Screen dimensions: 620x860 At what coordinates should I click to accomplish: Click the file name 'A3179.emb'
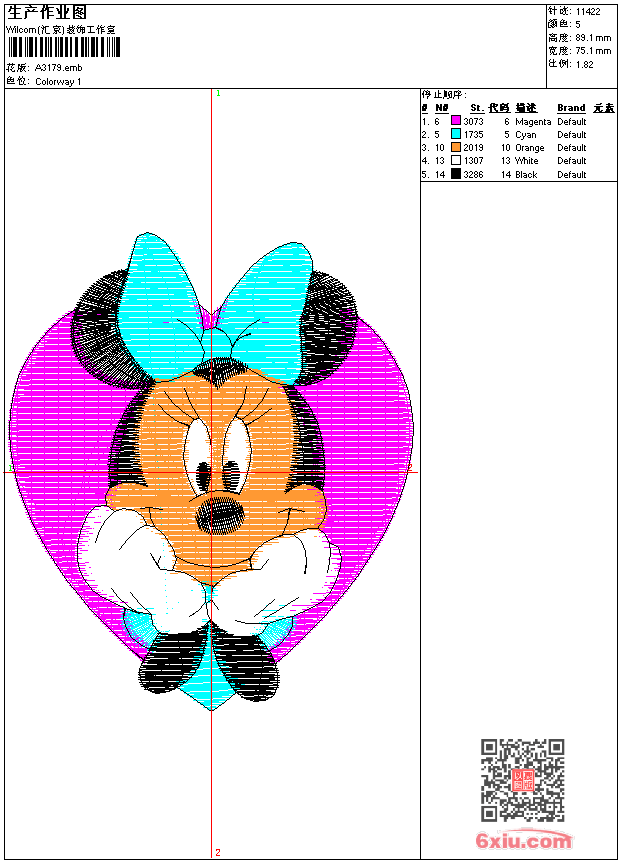point(59,67)
